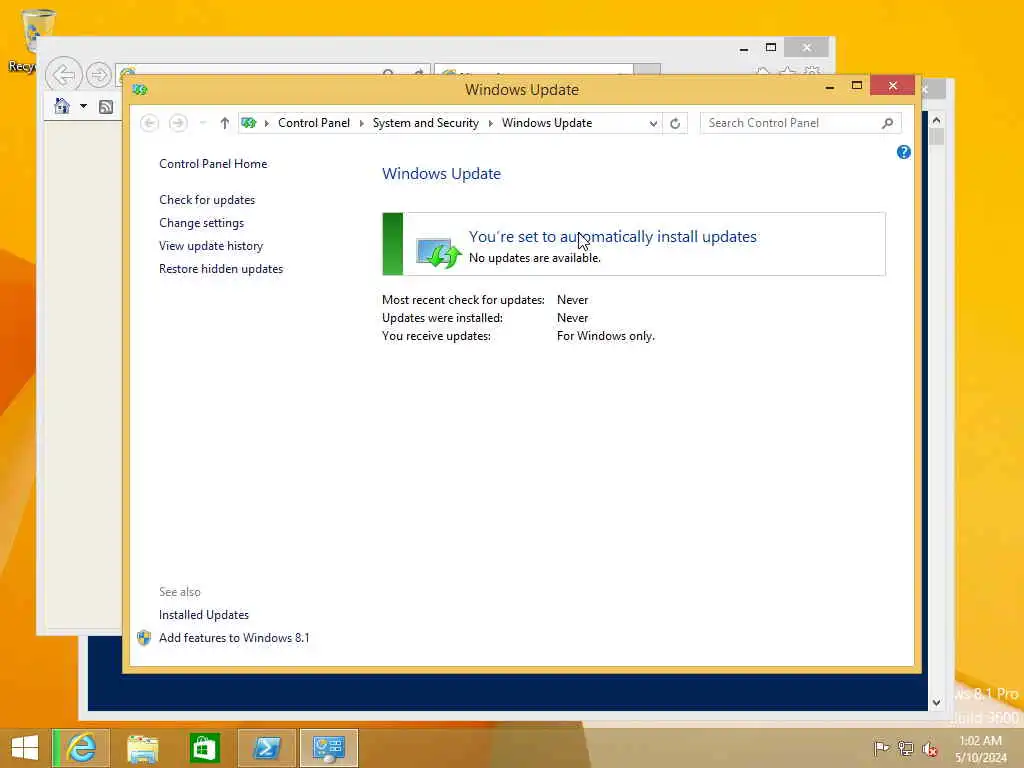
Task: Open Internet Explorer from taskbar
Action: click(82, 748)
